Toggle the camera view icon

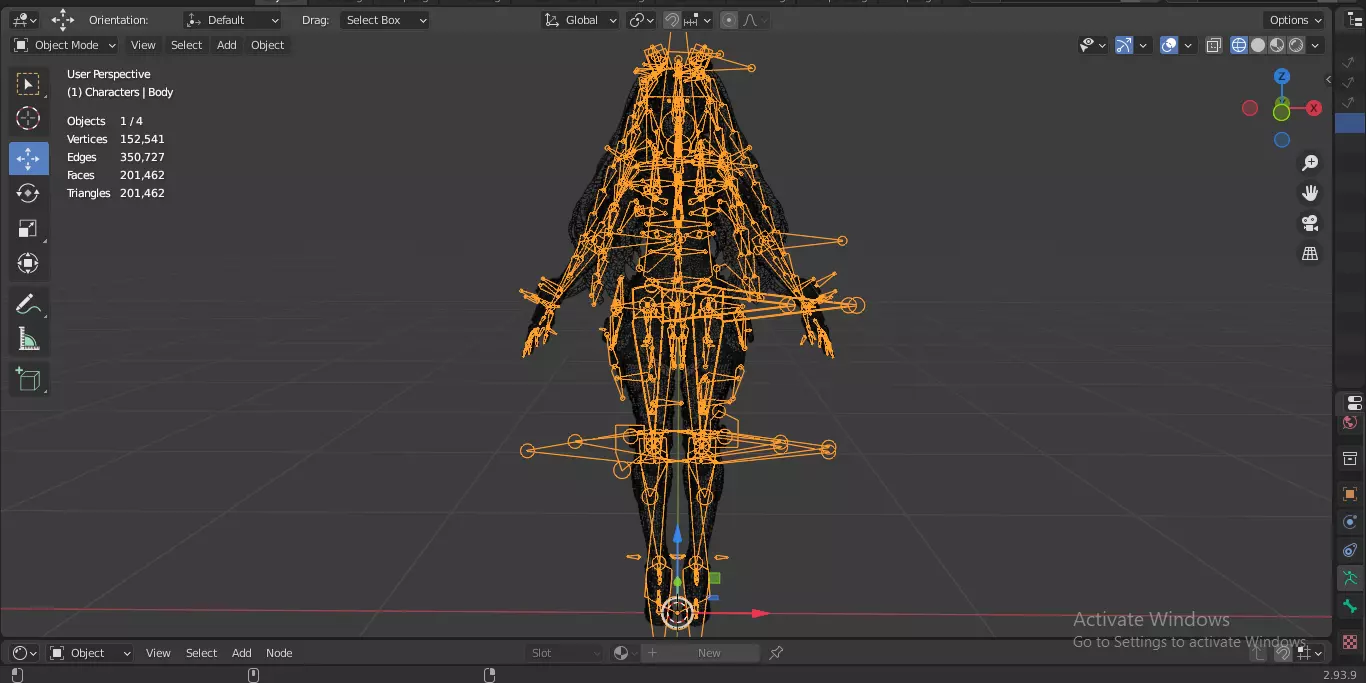[x=1310, y=223]
